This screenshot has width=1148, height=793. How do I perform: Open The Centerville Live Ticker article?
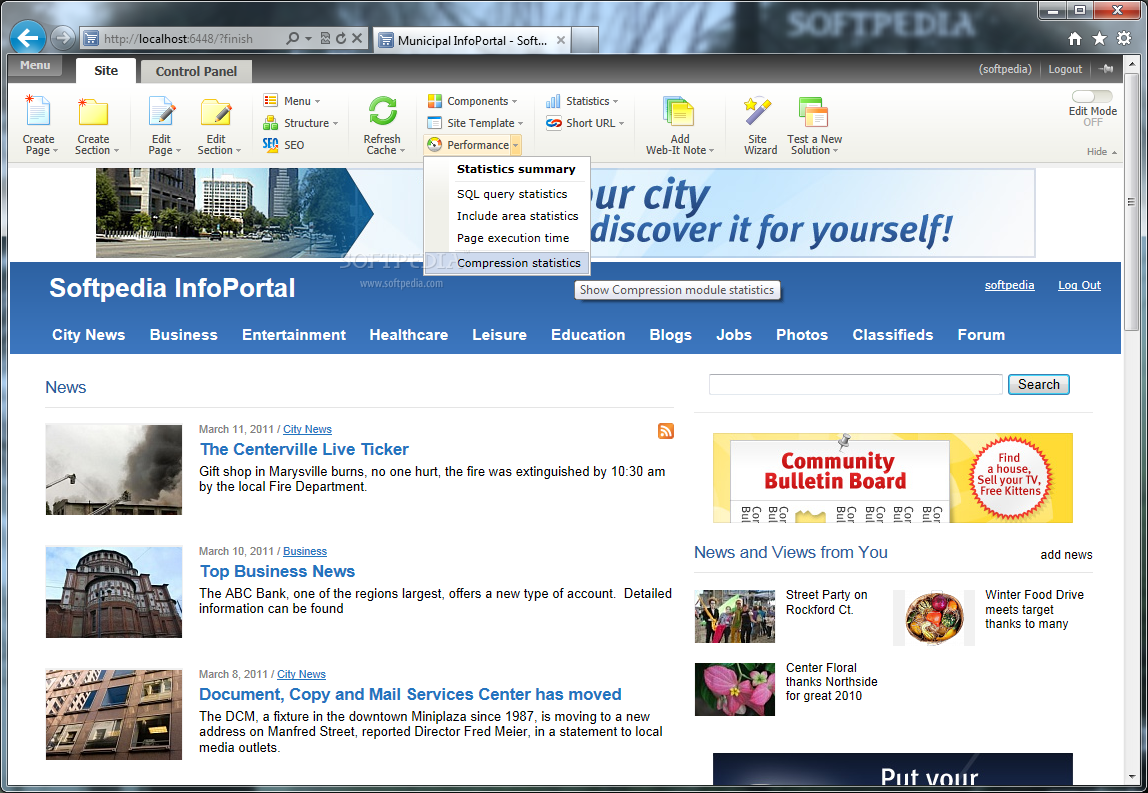click(304, 449)
